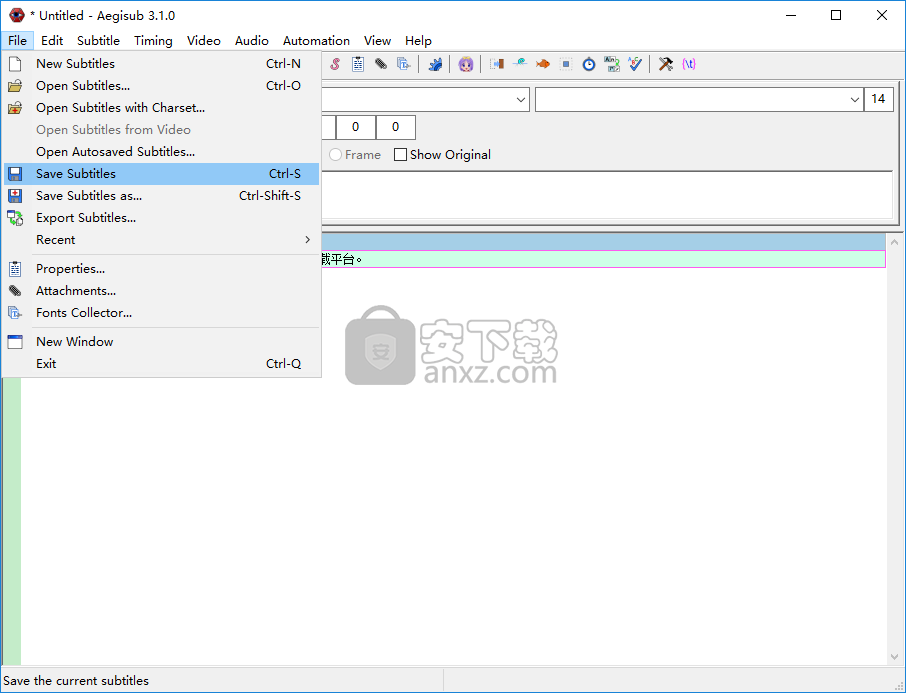Open the Subtitle menu

tap(98, 40)
